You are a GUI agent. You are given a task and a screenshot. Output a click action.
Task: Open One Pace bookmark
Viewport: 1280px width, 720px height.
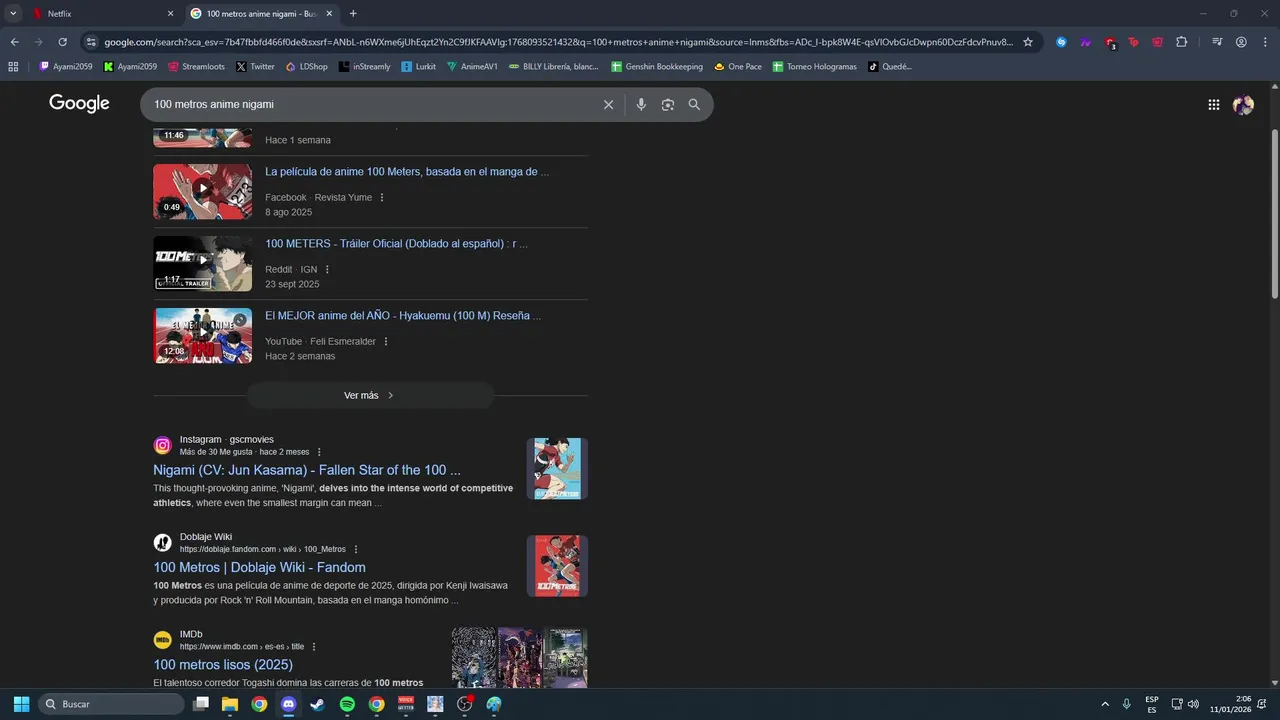(738, 67)
